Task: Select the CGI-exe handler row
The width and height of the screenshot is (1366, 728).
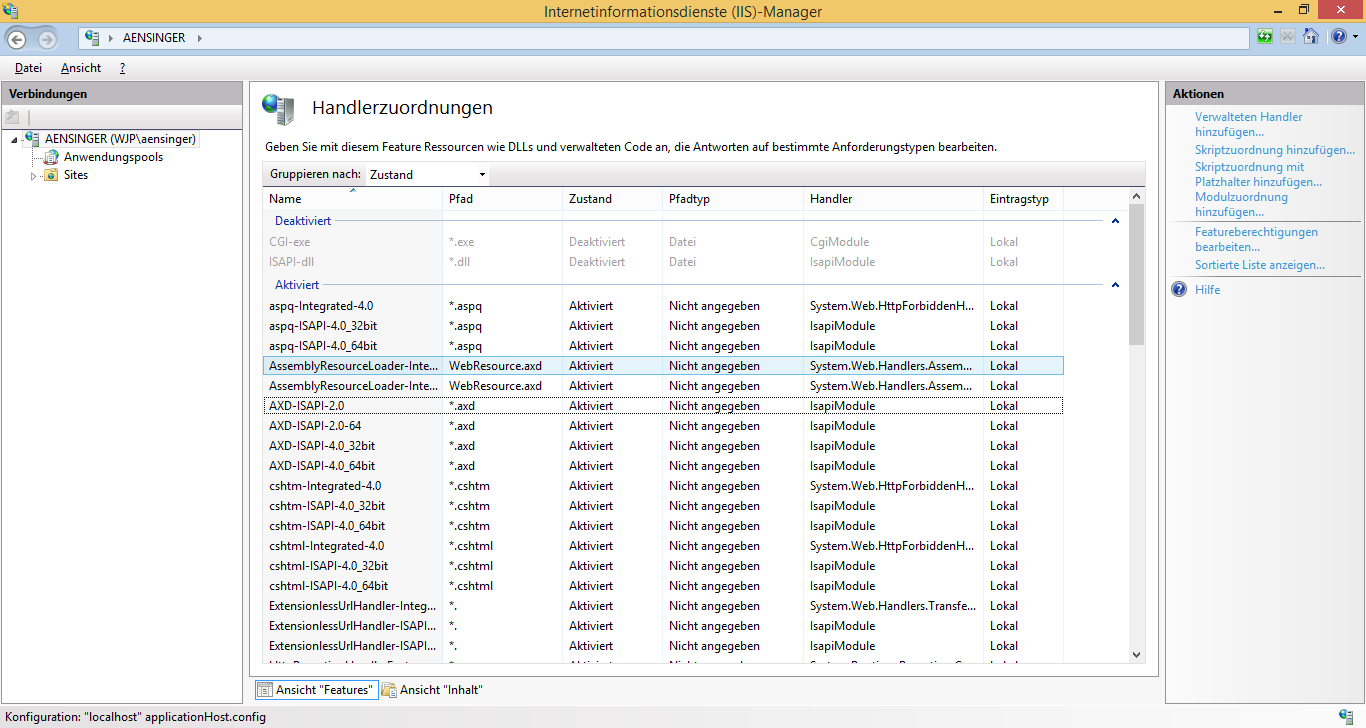Action: 663,242
